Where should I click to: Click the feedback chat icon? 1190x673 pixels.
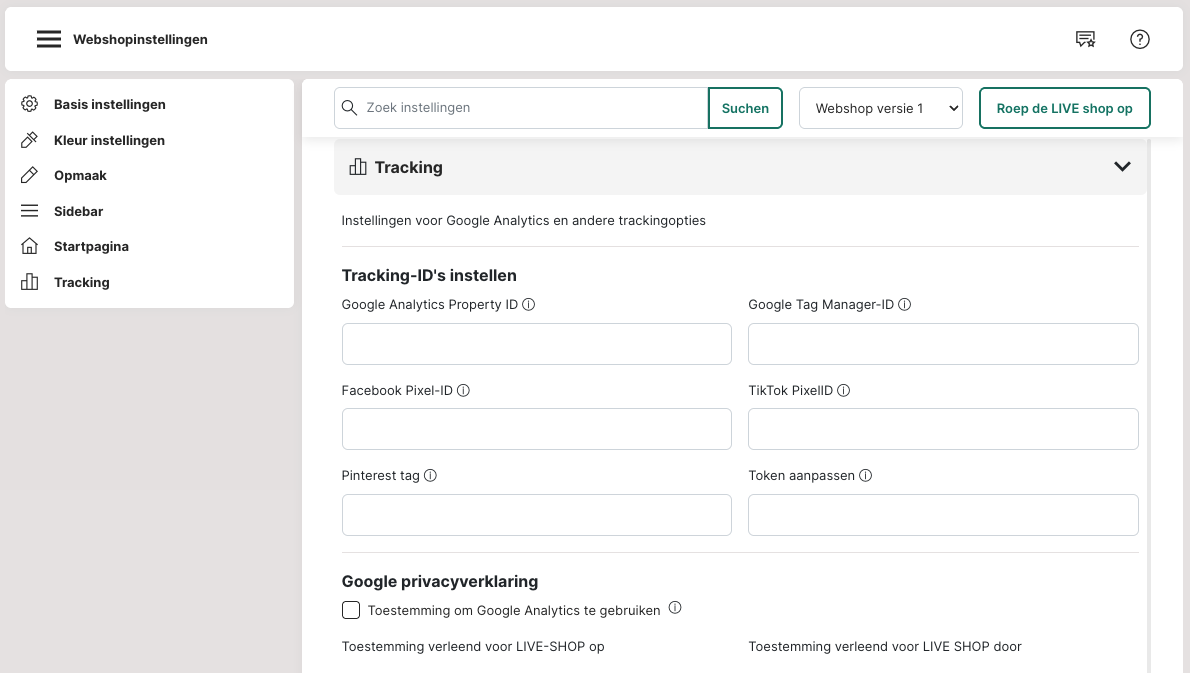[x=1085, y=39]
